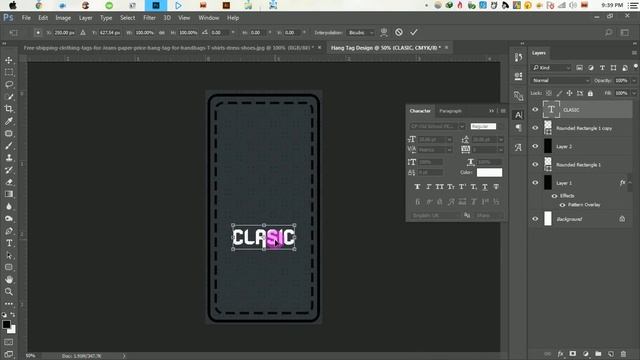The width and height of the screenshot is (640, 360).
Task: Hide the Layer 1 layer
Action: [x=535, y=183]
